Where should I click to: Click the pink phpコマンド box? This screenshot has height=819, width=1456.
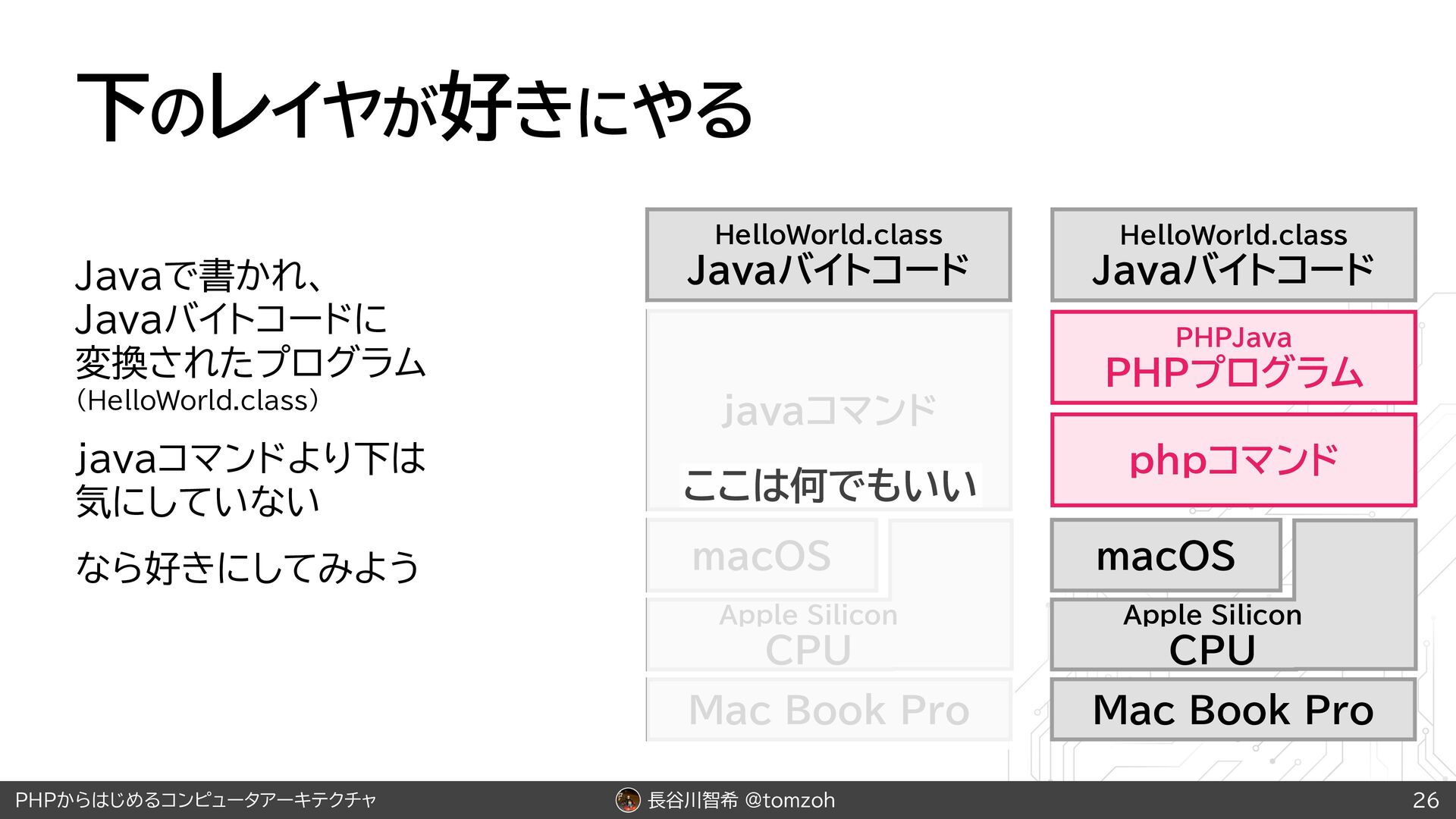[1233, 460]
